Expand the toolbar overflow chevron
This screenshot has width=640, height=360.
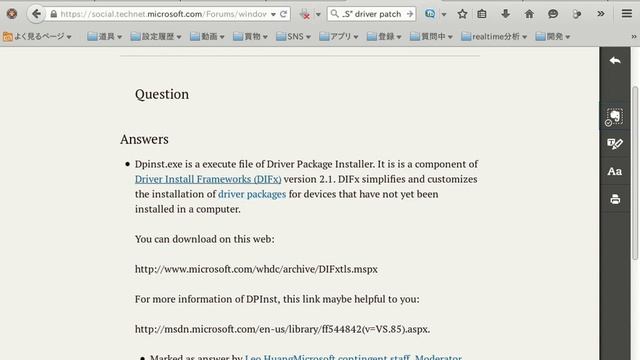(601, 13)
